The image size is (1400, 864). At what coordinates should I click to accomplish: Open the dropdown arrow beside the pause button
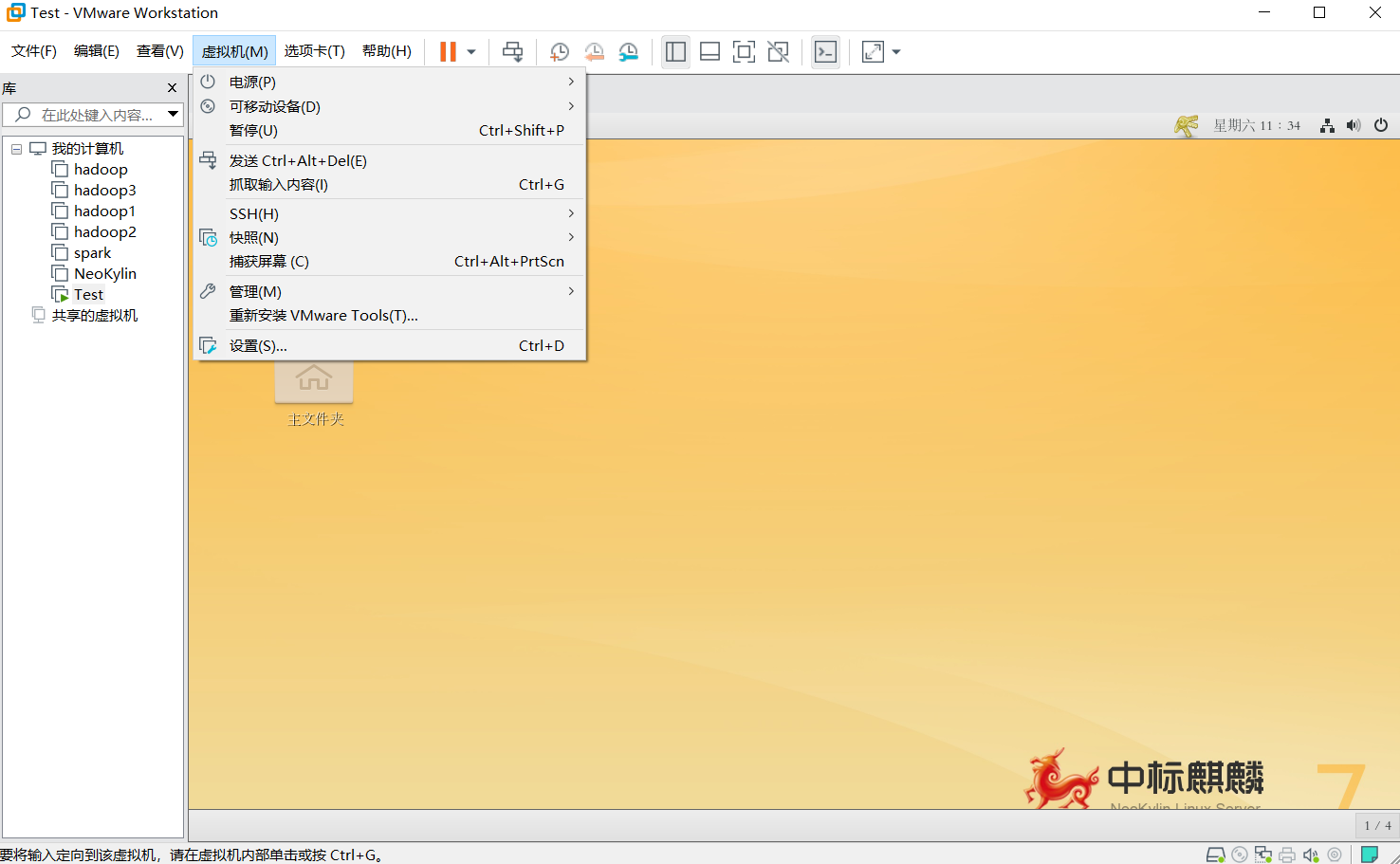pyautogui.click(x=471, y=52)
